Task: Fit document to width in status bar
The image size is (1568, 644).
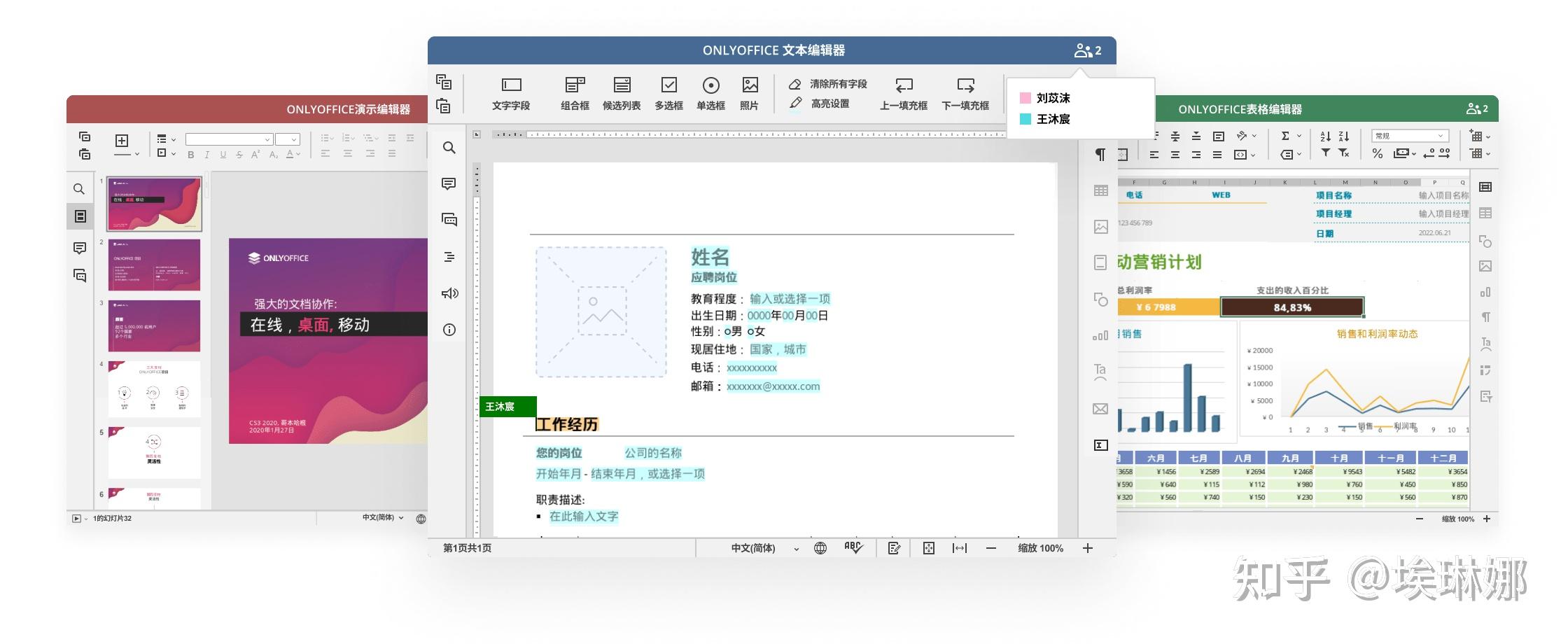Action: coord(960,548)
